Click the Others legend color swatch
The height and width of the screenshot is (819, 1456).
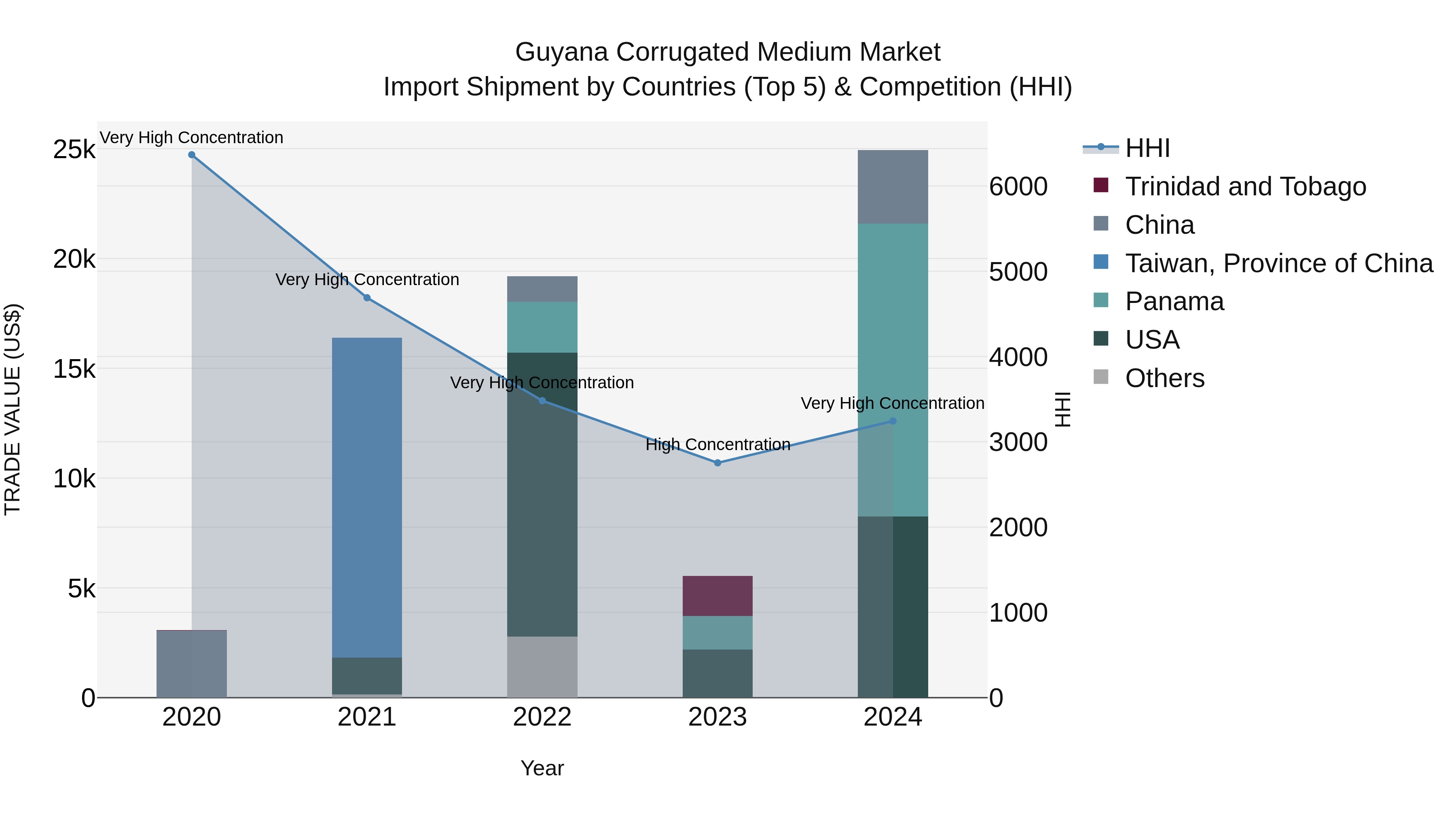1100,377
